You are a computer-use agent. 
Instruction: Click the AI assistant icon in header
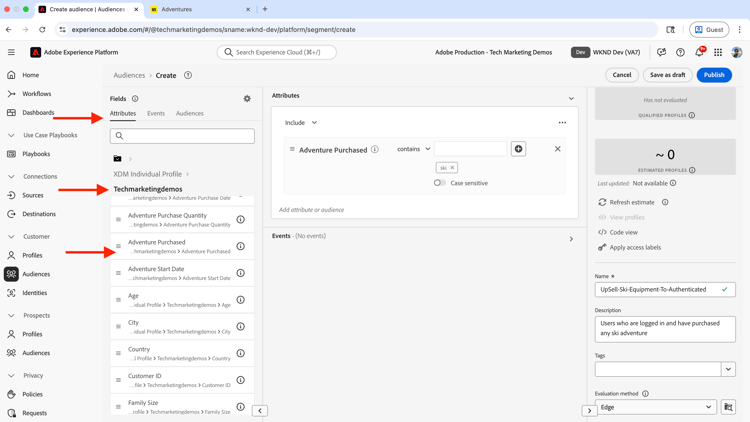(662, 52)
